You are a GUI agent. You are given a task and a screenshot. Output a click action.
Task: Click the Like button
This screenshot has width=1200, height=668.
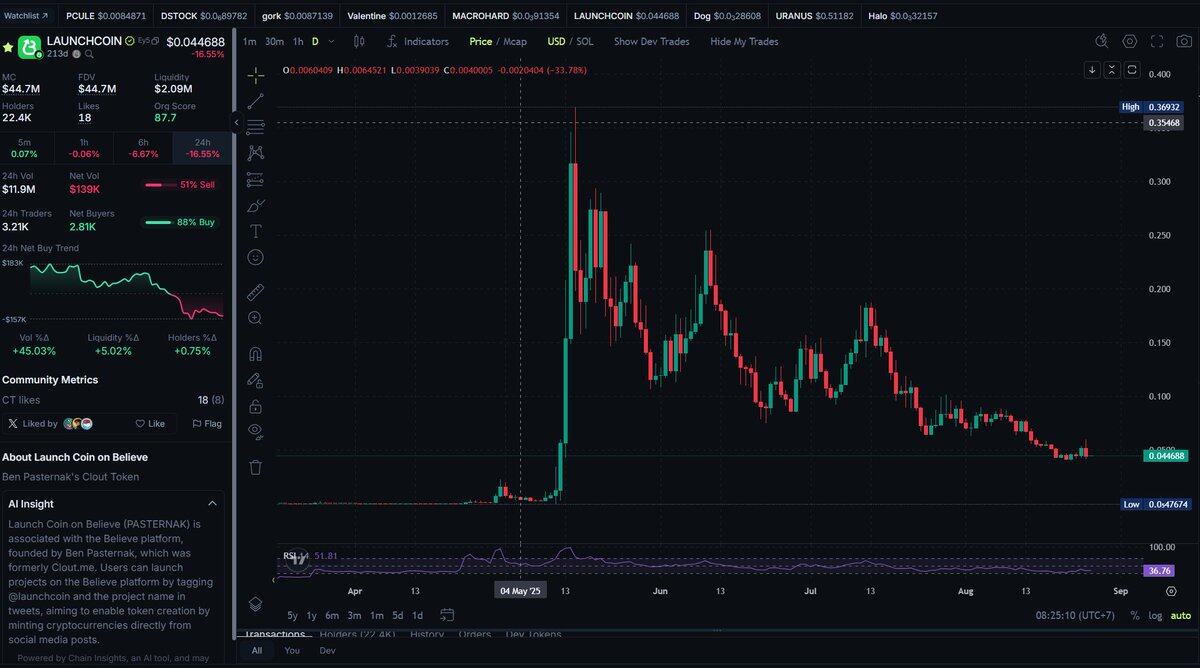(150, 424)
